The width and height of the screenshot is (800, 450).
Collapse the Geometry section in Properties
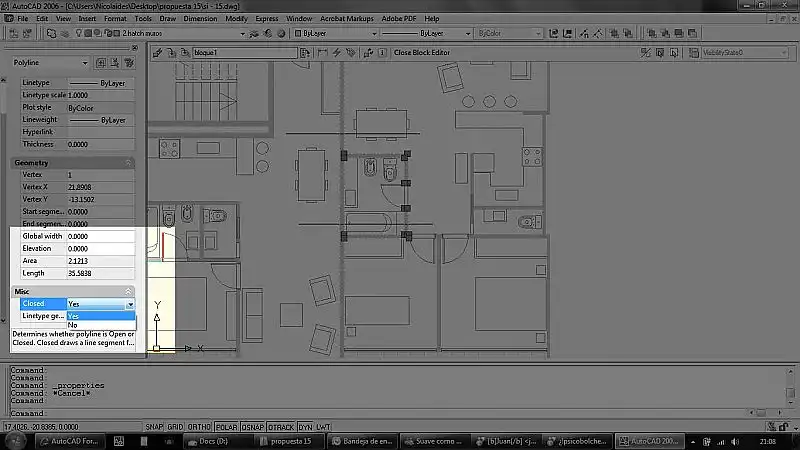[x=128, y=162]
